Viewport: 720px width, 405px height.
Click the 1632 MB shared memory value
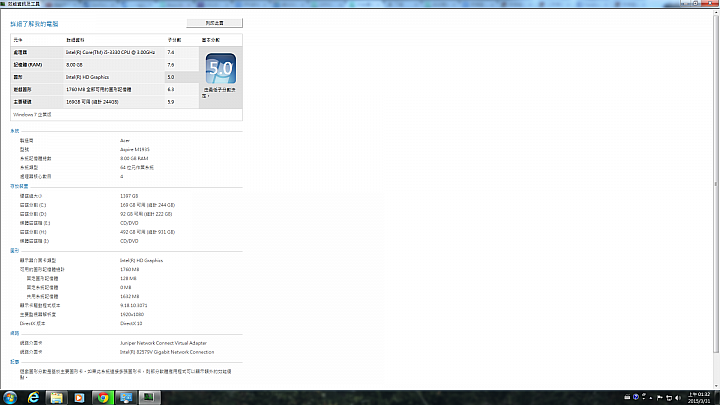click(x=129, y=297)
